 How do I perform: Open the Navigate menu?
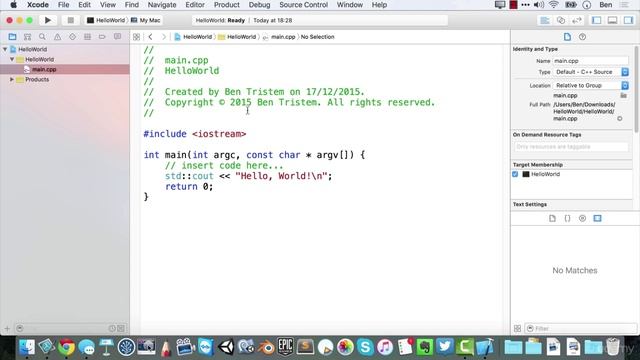[162, 5]
